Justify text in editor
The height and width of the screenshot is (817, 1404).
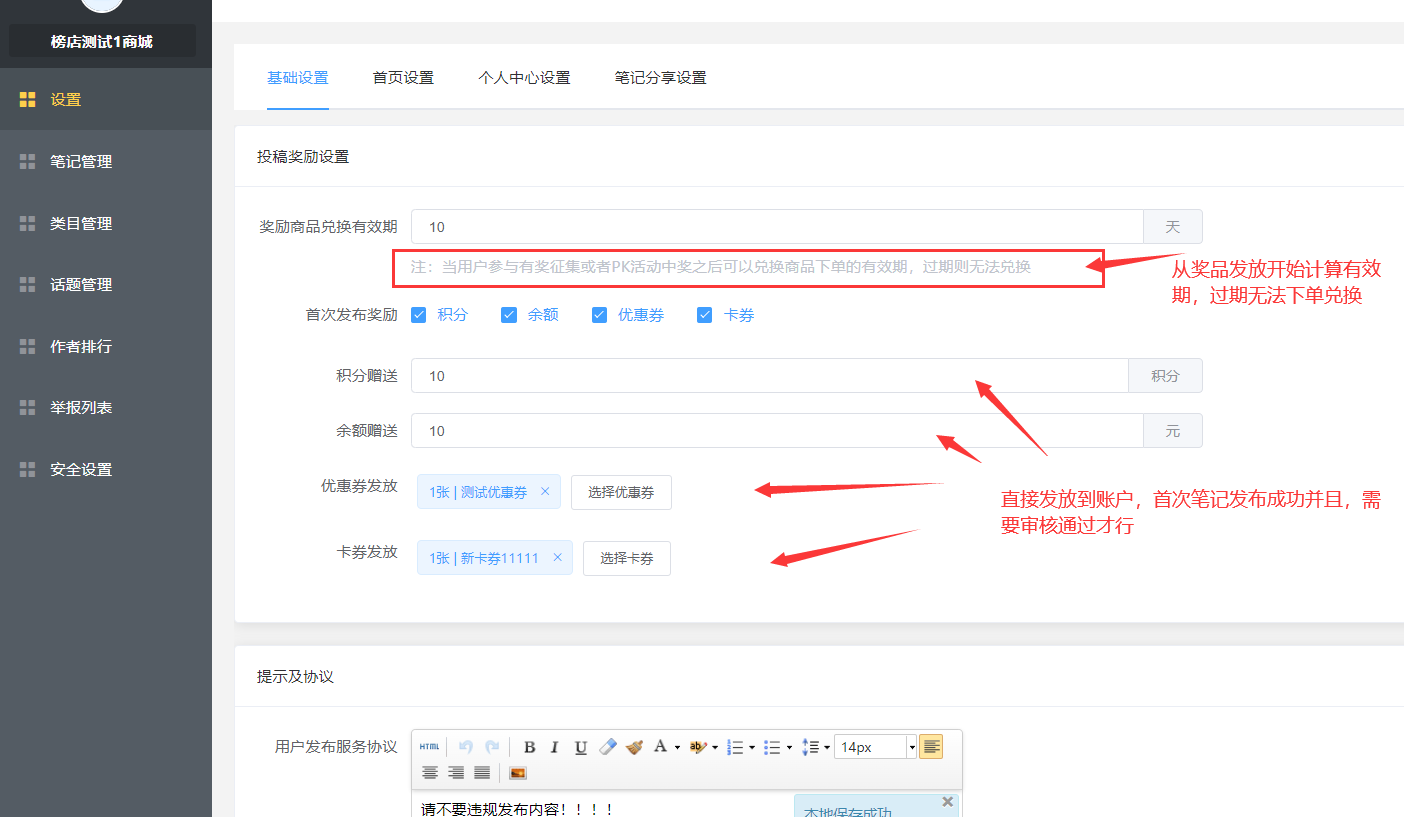point(482,772)
